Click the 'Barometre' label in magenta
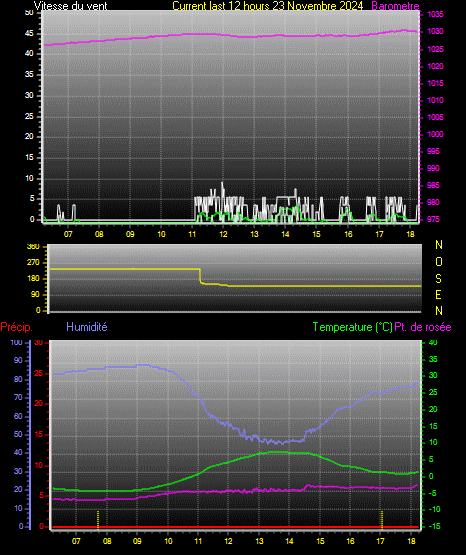466x555 pixels. click(x=395, y=6)
